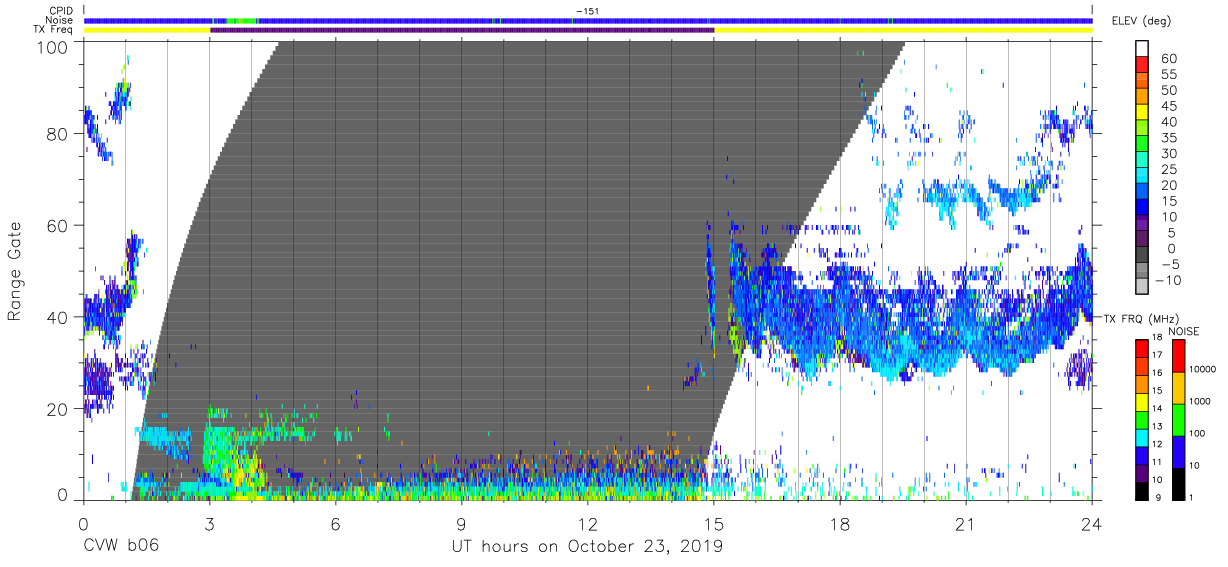1228x567 pixels.
Task: Click the '24' tick on the UT hours axis
Action: pos(1092,523)
